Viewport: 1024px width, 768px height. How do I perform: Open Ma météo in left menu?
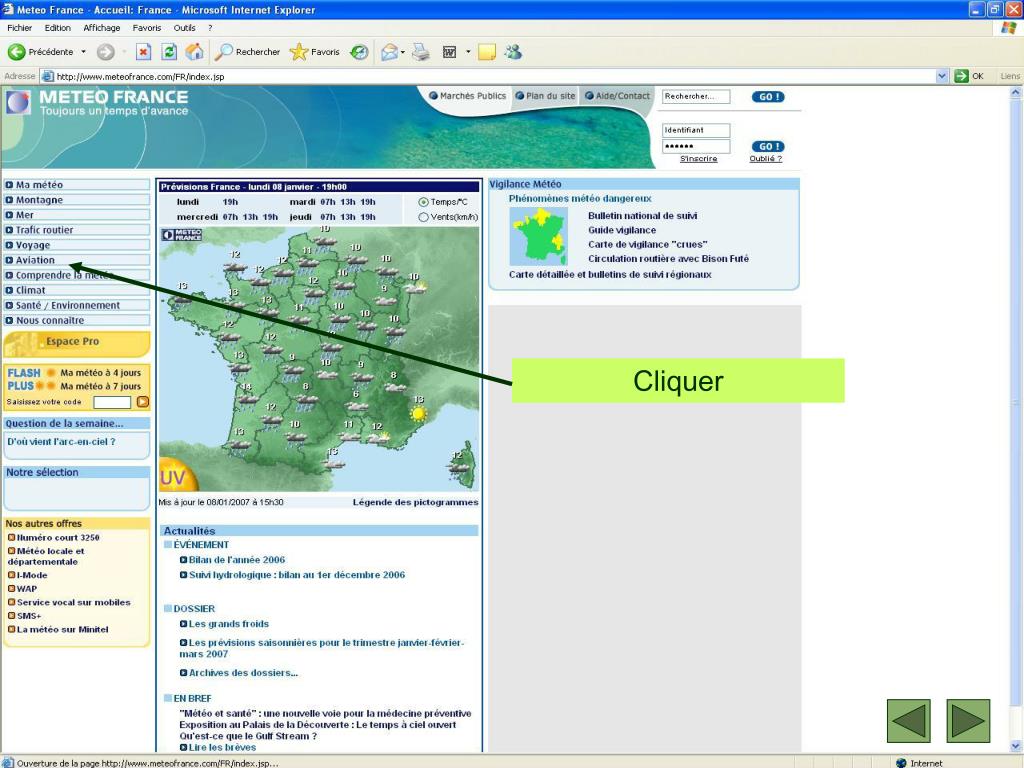tap(77, 185)
